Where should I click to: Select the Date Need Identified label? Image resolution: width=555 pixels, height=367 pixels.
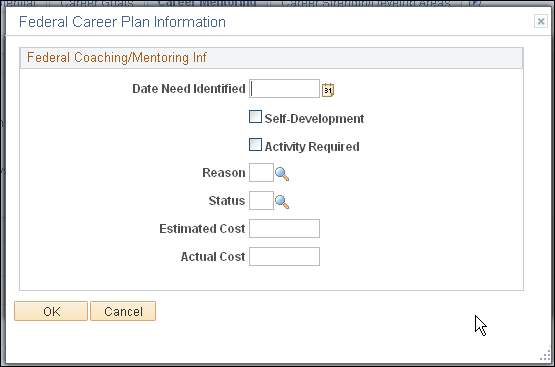pos(189,88)
